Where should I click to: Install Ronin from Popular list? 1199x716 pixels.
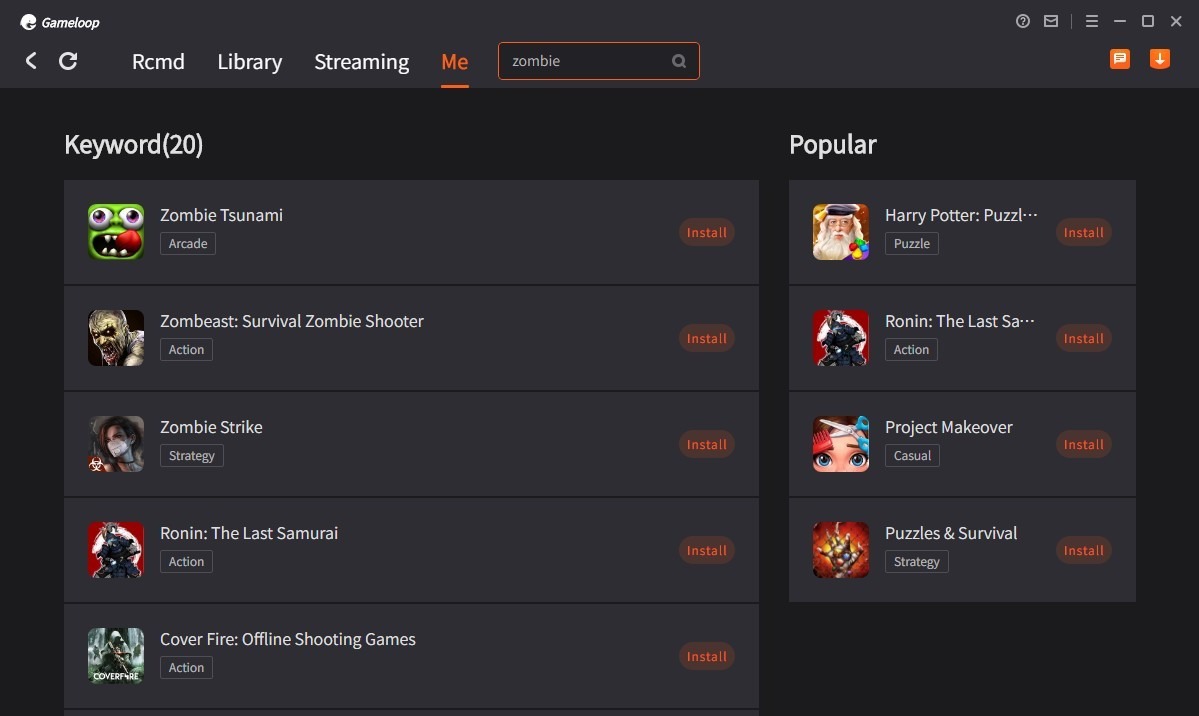click(x=1084, y=338)
